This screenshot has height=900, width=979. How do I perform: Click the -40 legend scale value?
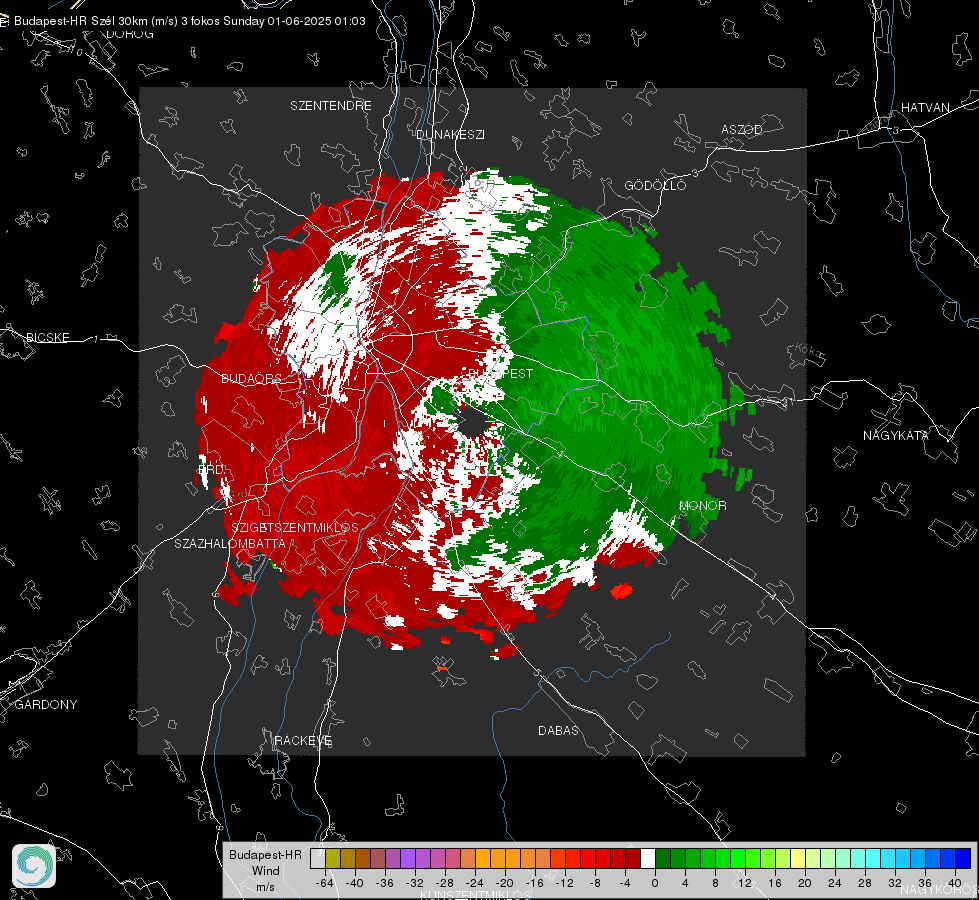tap(355, 883)
